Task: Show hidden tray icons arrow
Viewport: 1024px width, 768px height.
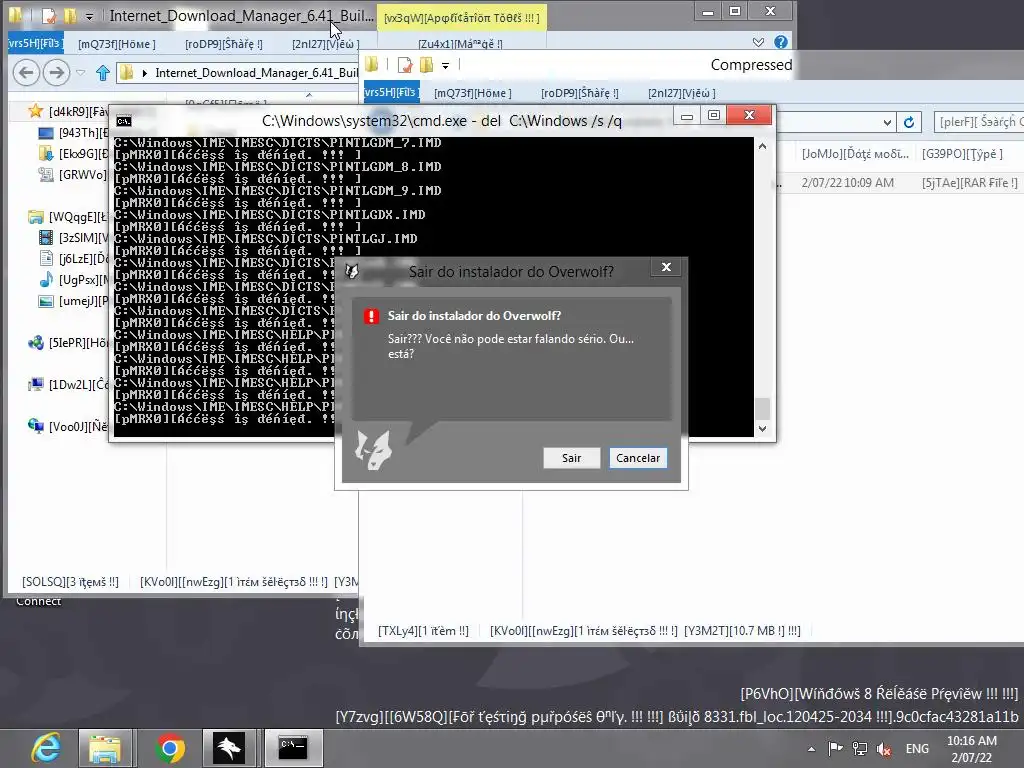Action: click(x=811, y=749)
